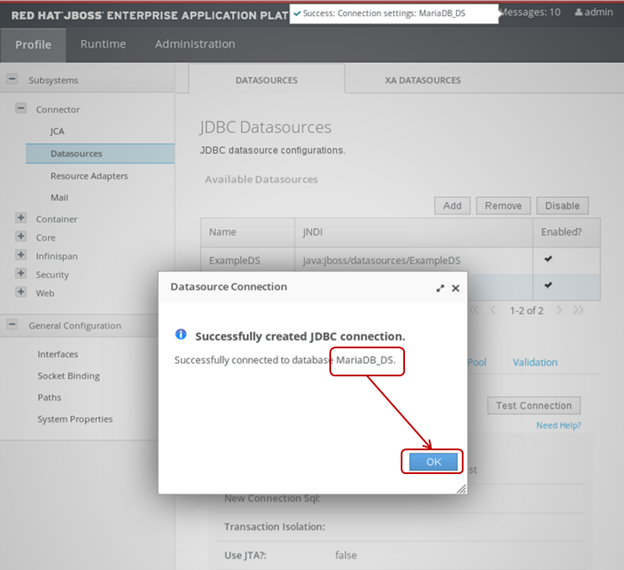Select the ExampleDS row enabled checkmark
Screen dimensions: 624x570
(548, 260)
